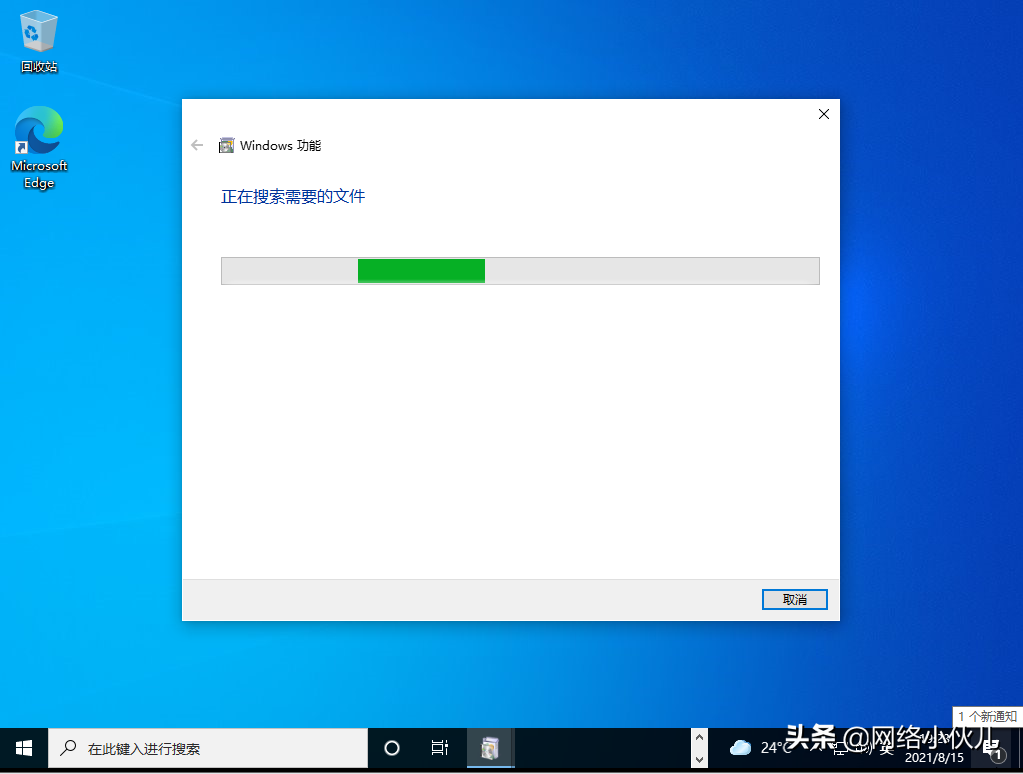Open the calendar from the 2021/8/15 date
The width and height of the screenshot is (1023, 774).
click(x=933, y=757)
